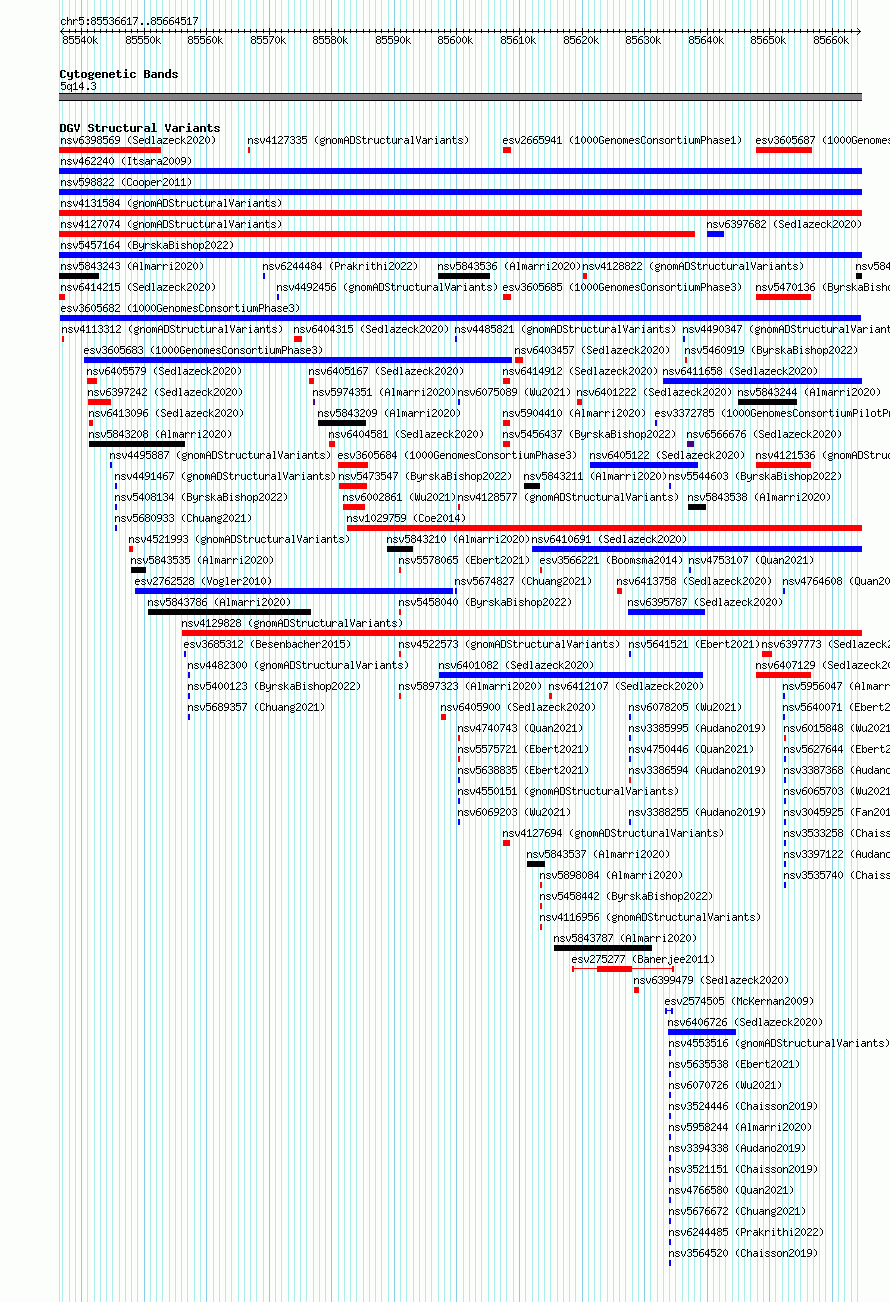Open variant nsv5456437 (ByrskaBishop2022) label
This screenshot has width=890, height=1302.
[x=589, y=435]
